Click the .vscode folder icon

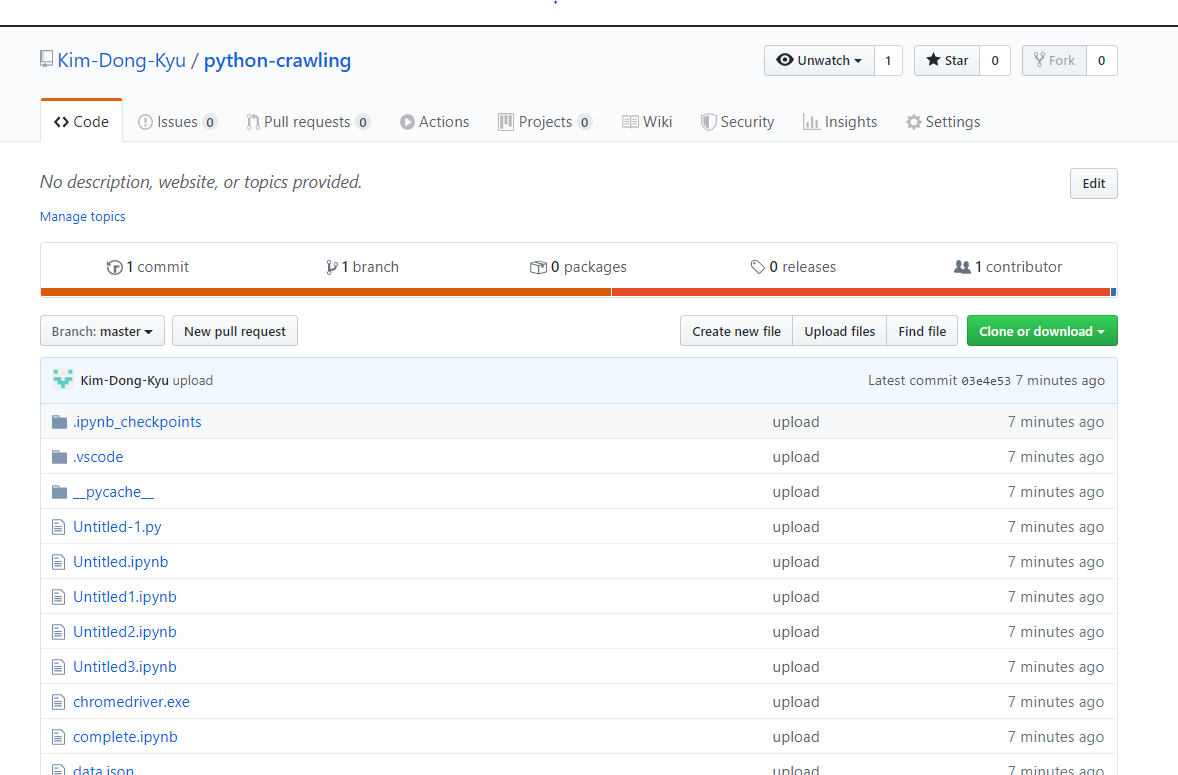coord(59,457)
